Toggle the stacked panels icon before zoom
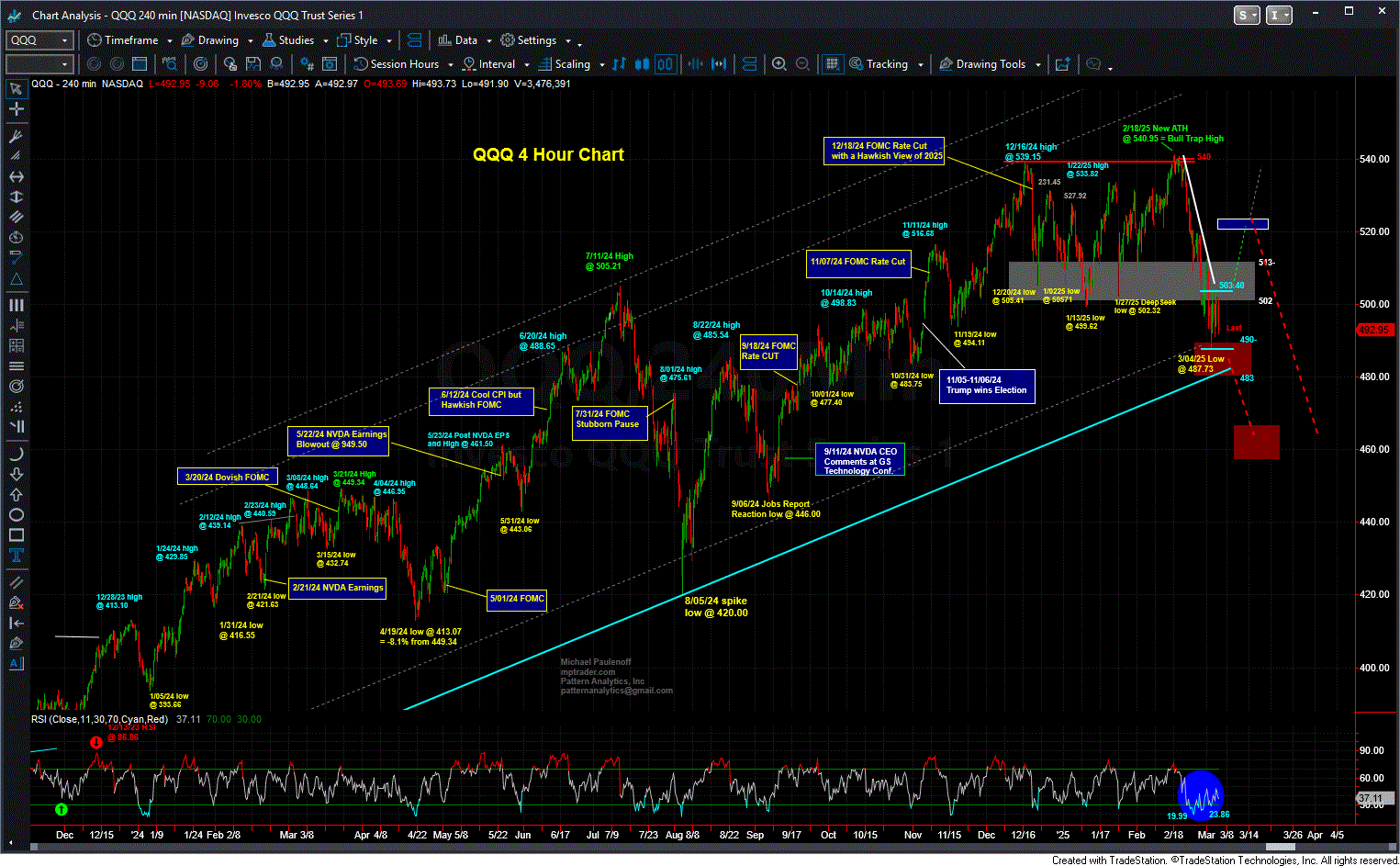 [x=749, y=64]
